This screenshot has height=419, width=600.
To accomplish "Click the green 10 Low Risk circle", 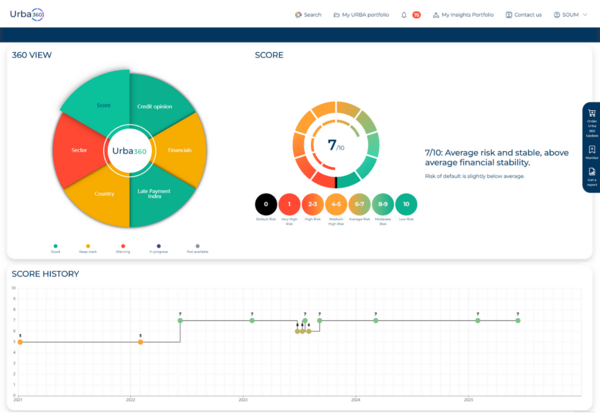I will 406,204.
